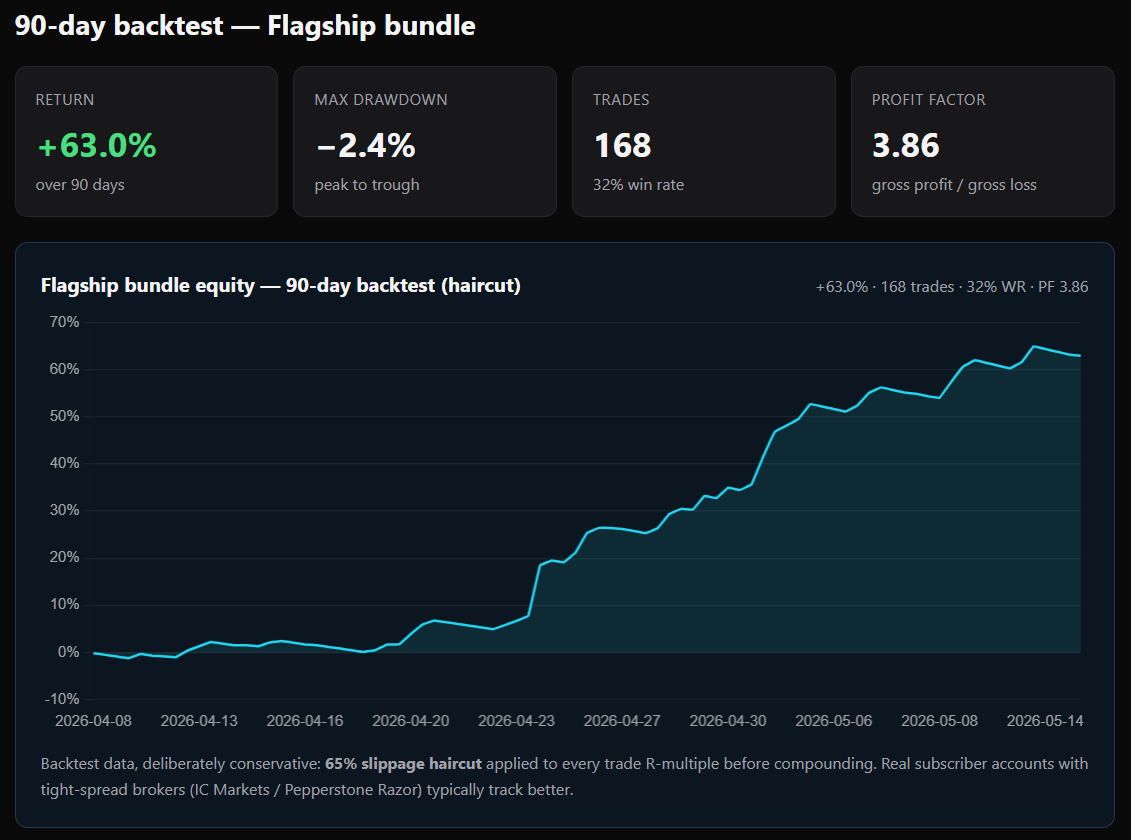Click the +63.0% return value

(97, 146)
